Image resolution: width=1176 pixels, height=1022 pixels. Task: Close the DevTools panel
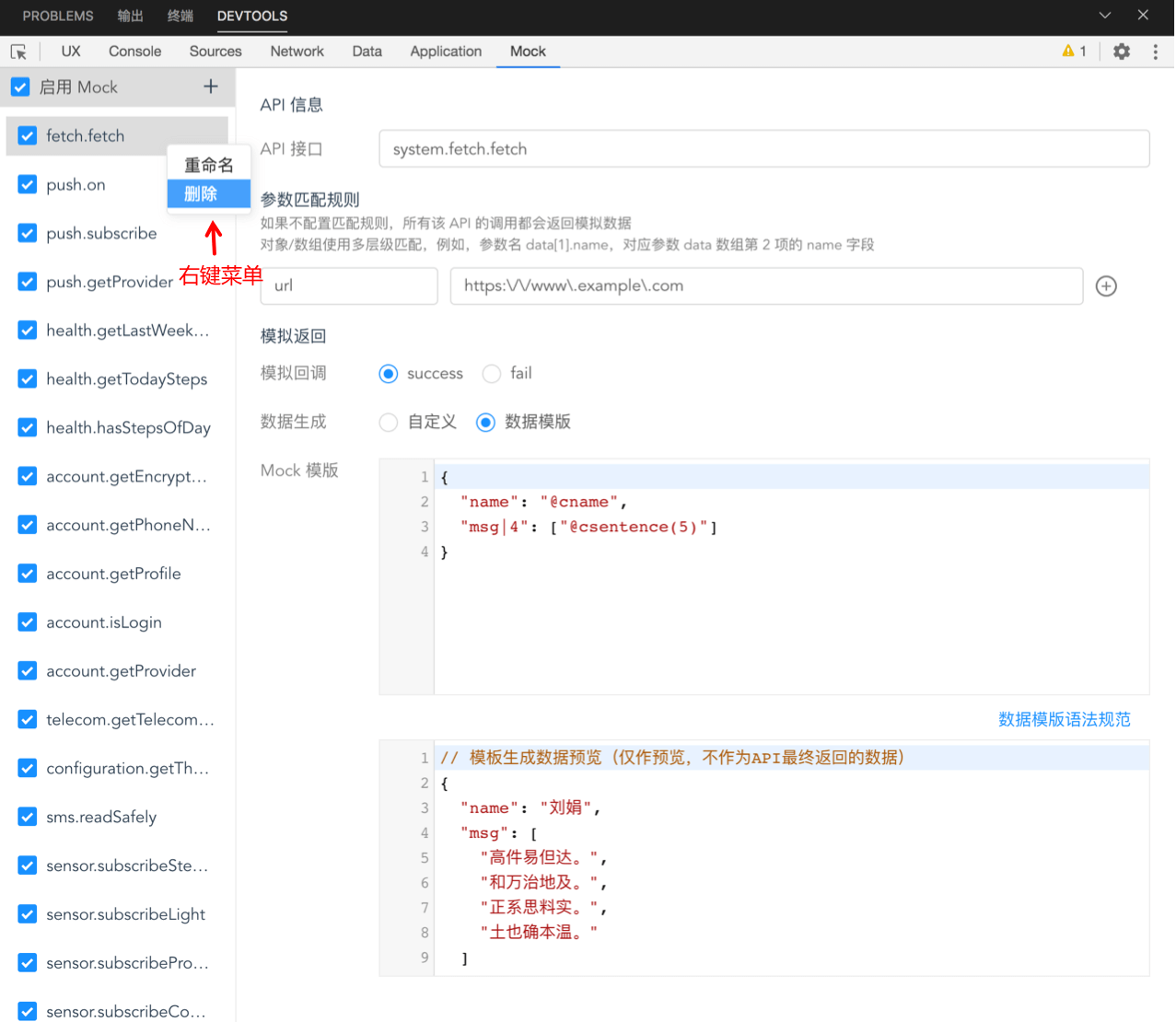click(x=1143, y=16)
